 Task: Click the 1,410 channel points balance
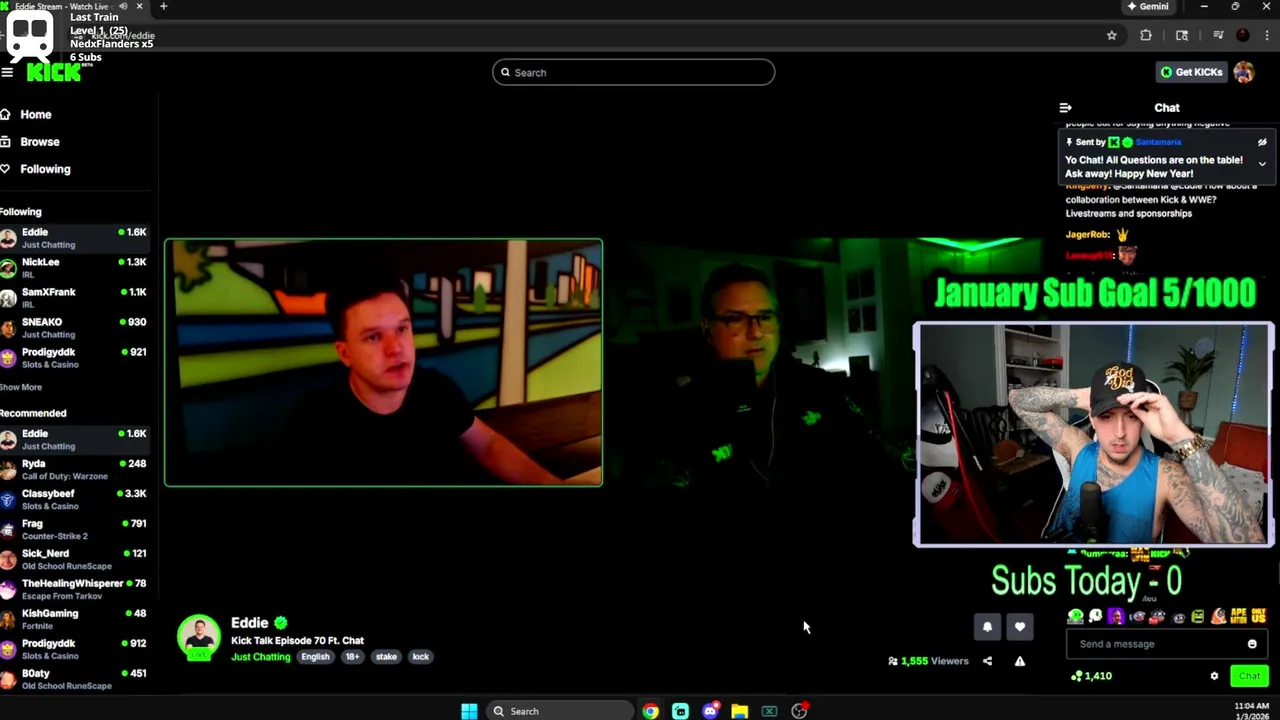(x=1091, y=676)
